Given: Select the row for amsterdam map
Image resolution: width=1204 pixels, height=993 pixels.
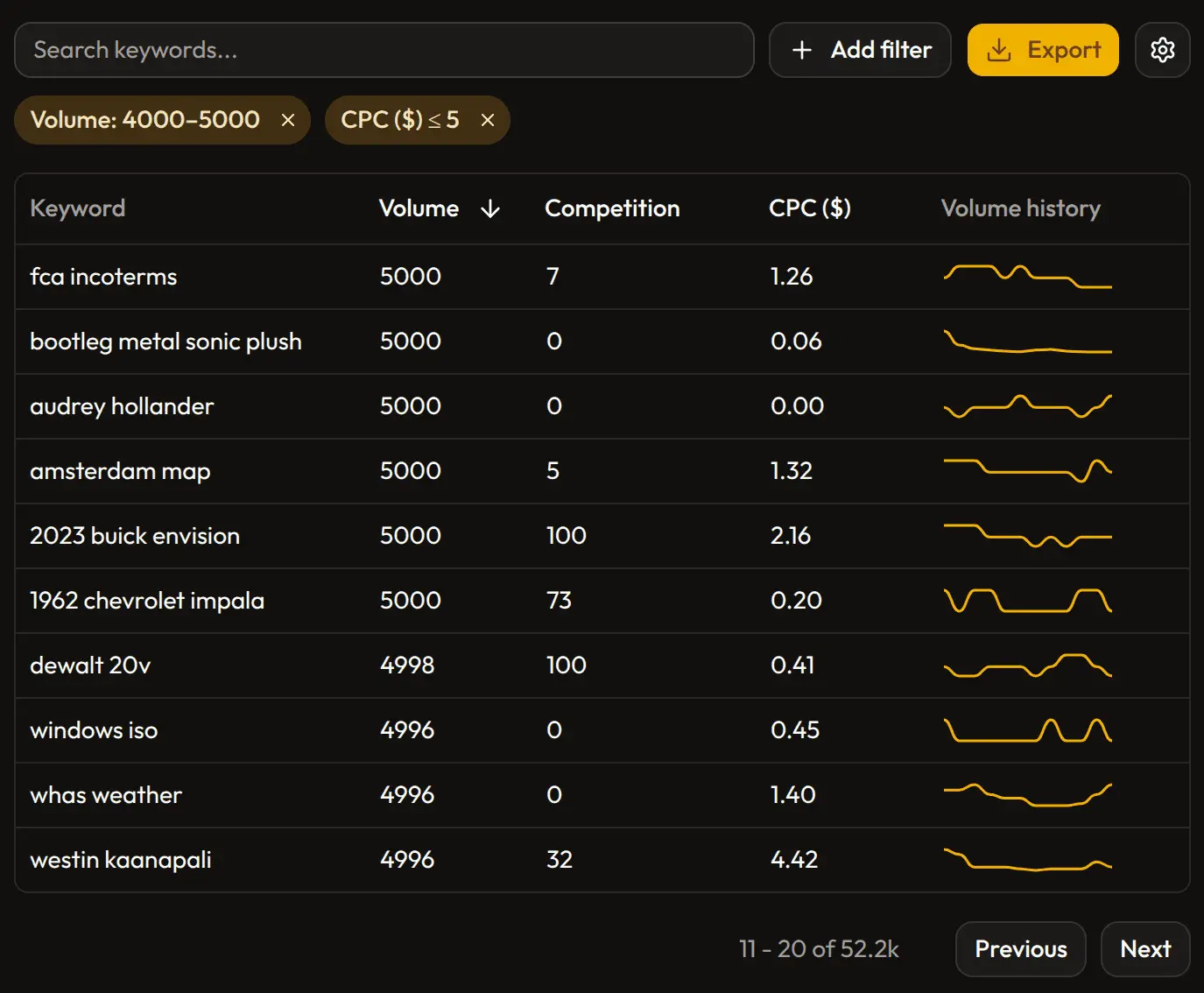Looking at the screenshot, I should click(x=350, y=471).
